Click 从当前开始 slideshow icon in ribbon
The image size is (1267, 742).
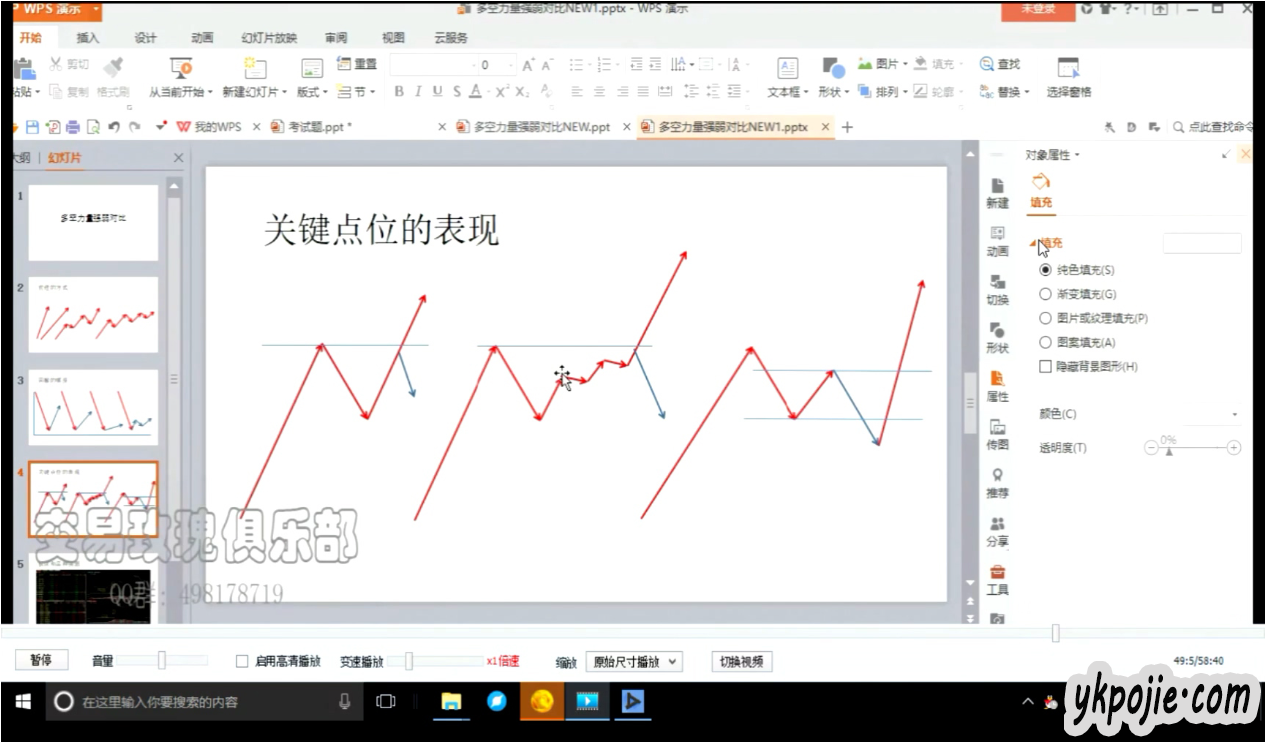coord(181,78)
